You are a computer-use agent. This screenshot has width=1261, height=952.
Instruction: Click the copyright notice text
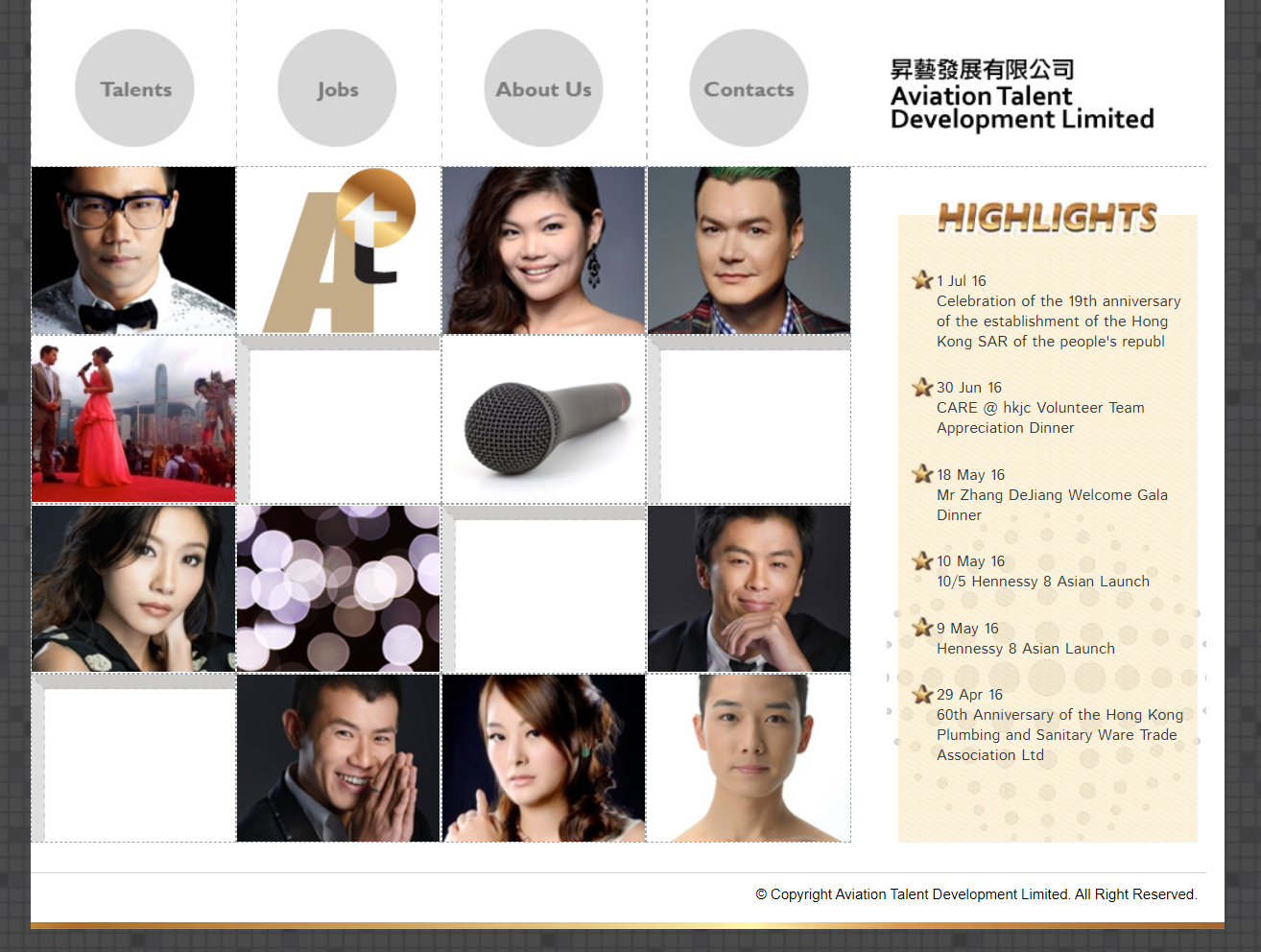point(976,894)
